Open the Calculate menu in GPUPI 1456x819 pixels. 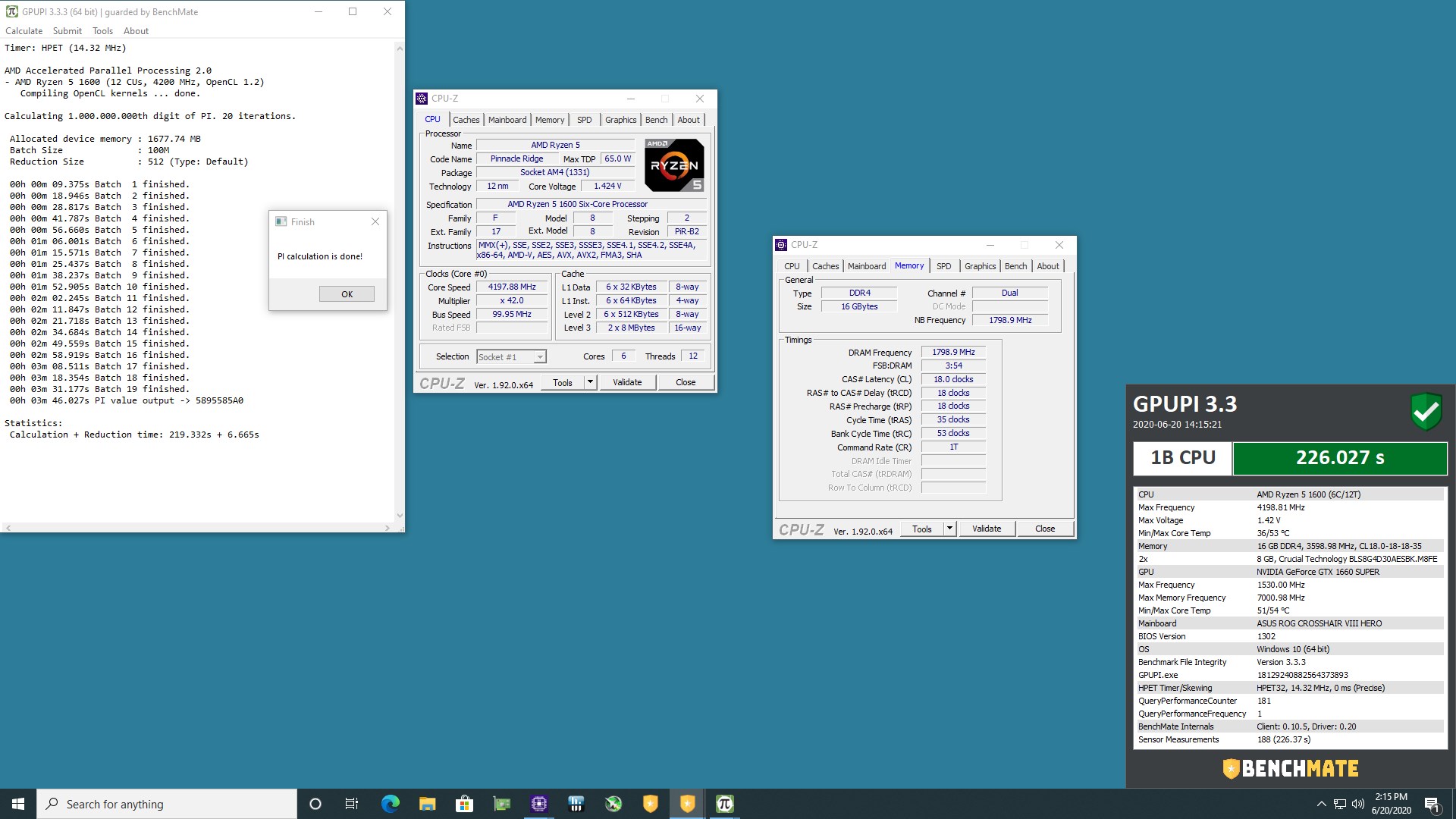pos(24,31)
